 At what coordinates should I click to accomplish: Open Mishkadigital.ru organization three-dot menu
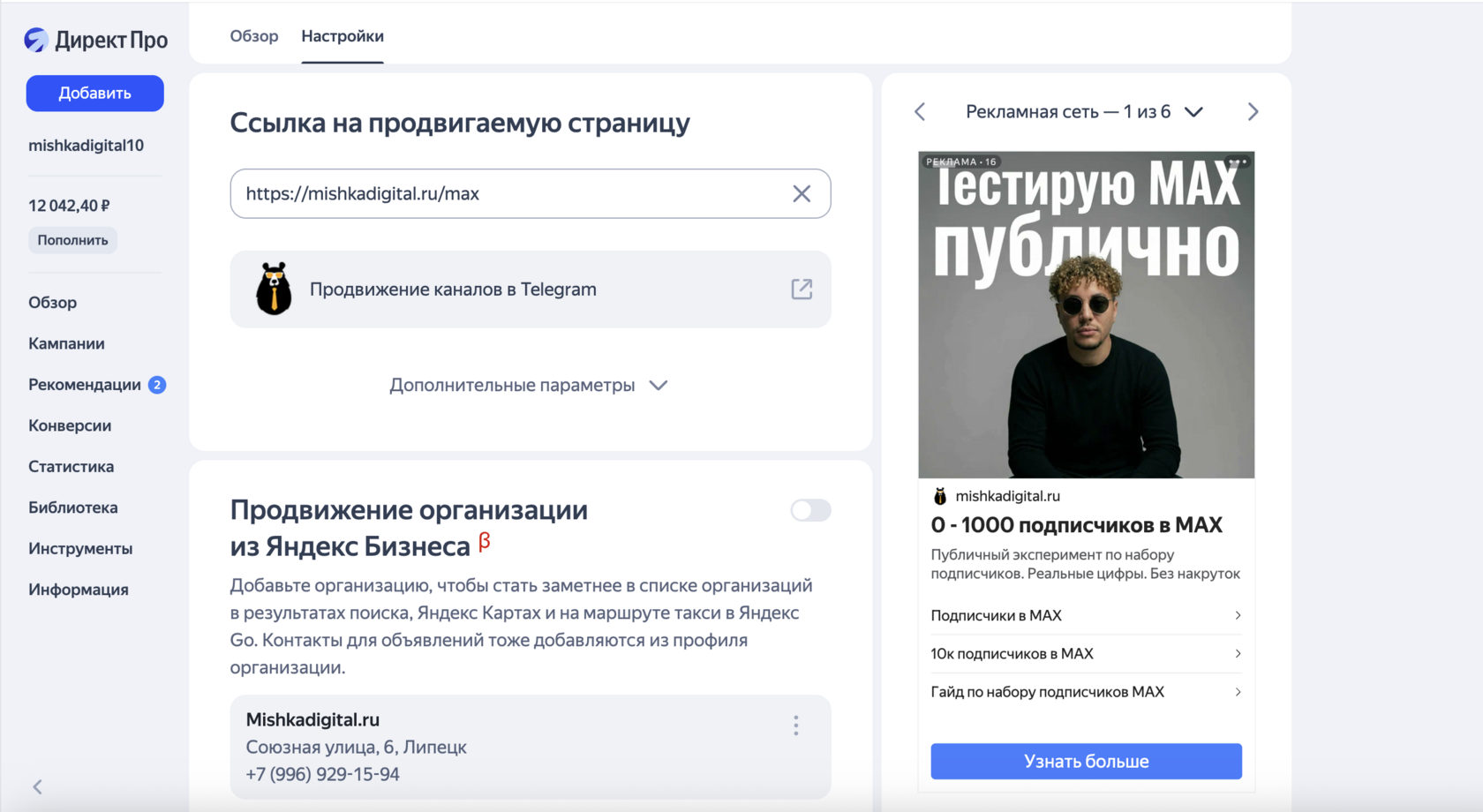pyautogui.click(x=795, y=726)
